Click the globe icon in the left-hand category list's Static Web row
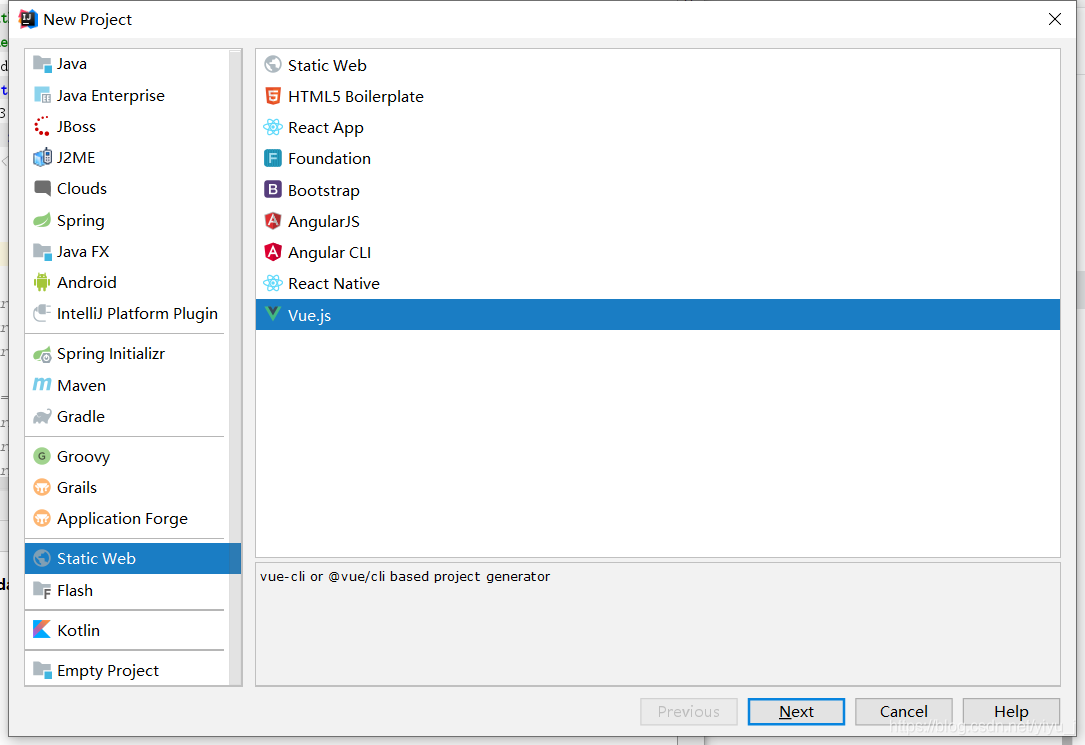1085x745 pixels. click(42, 558)
